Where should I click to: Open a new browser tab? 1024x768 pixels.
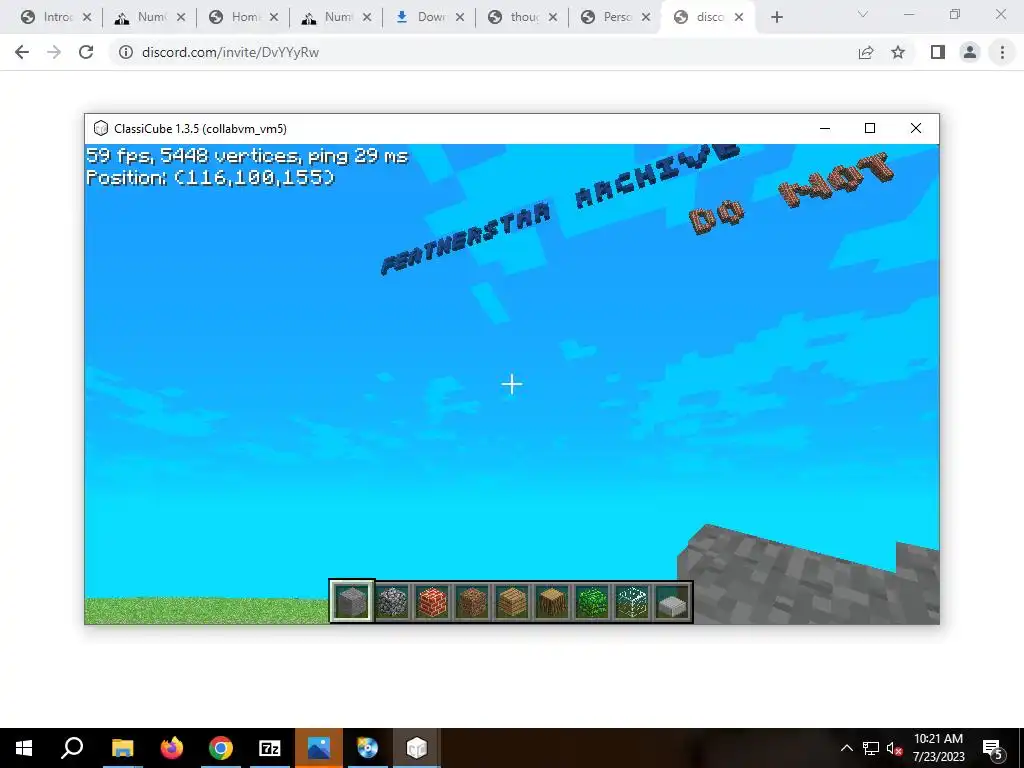click(776, 18)
